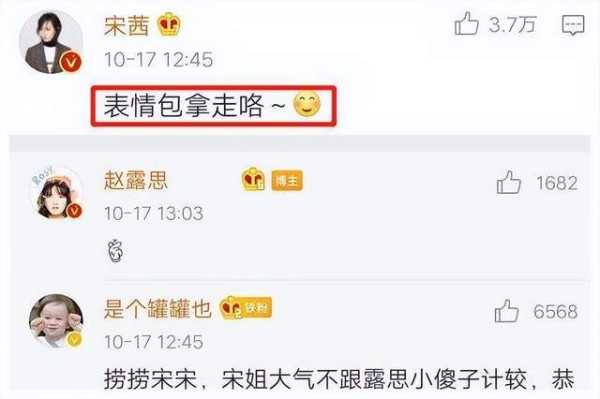Like 宋茜's comment with 3.7万 likes
The image size is (600, 399).
point(466,23)
